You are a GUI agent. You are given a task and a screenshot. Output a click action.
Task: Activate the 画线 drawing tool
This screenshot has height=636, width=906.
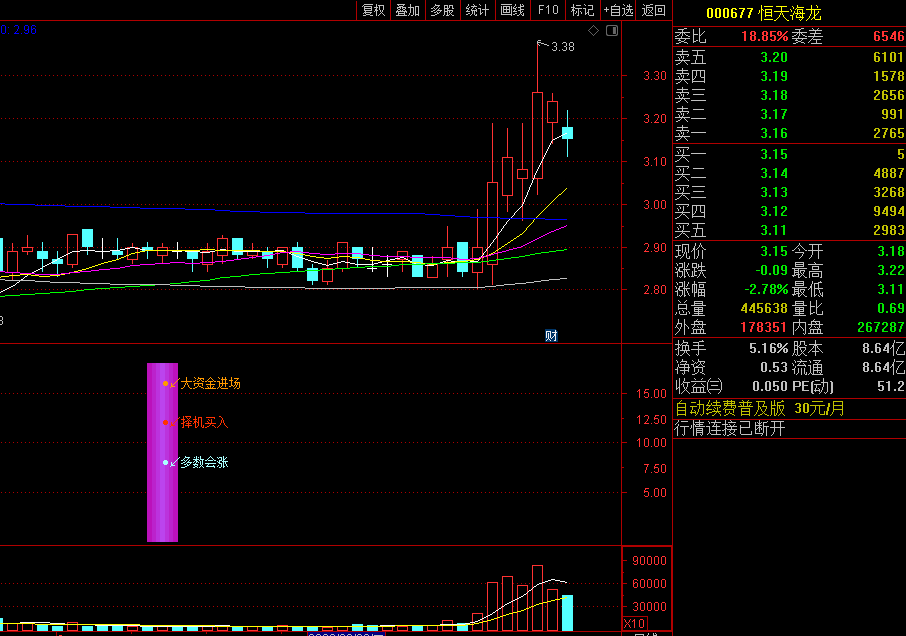(x=513, y=10)
